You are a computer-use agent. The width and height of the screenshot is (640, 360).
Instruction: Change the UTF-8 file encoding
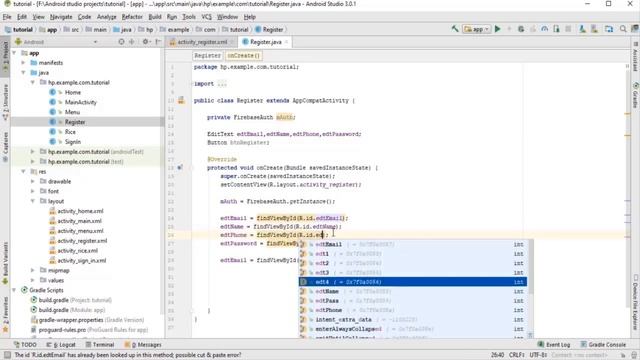(538, 355)
